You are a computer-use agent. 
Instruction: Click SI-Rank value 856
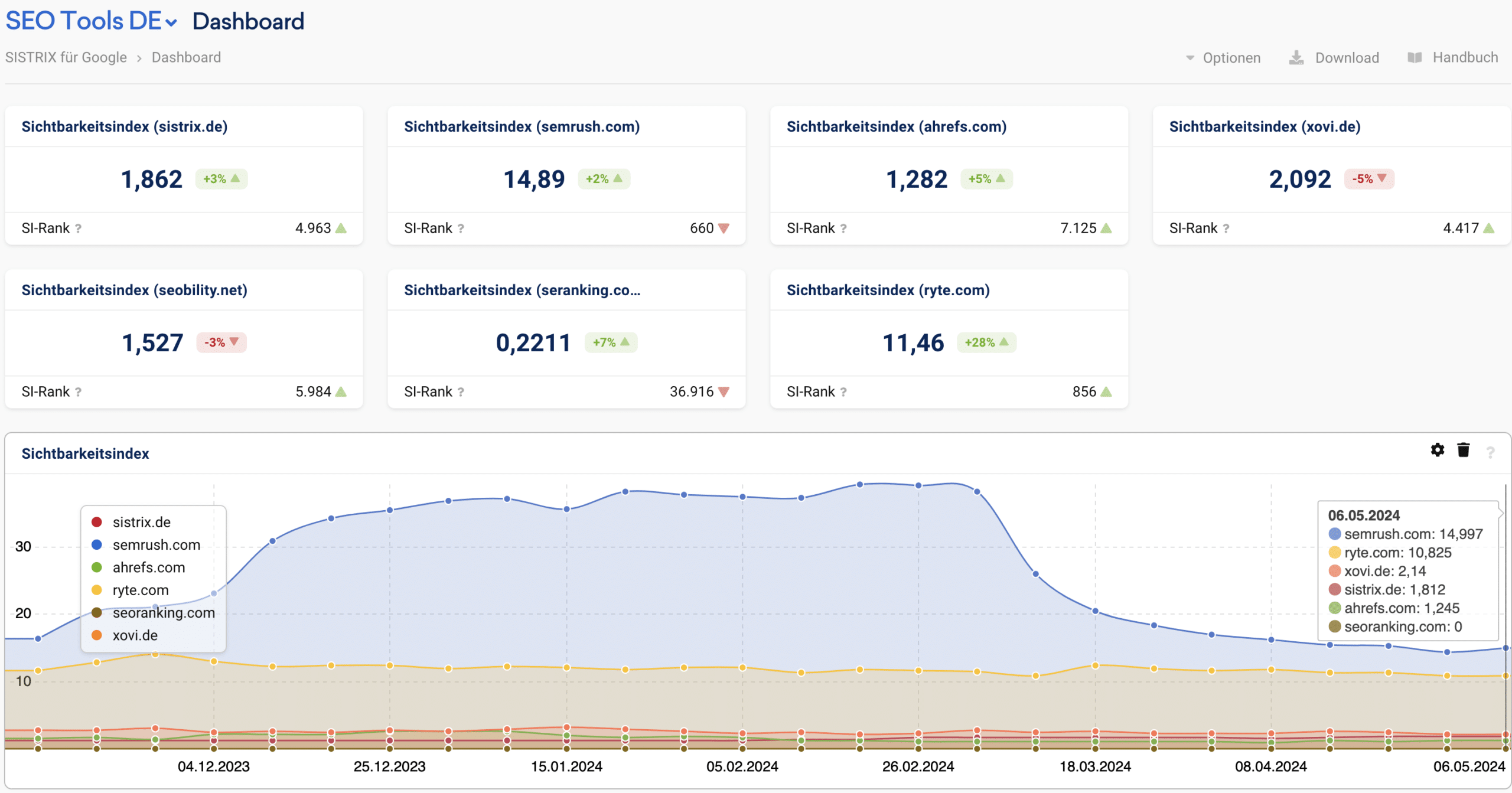pyautogui.click(x=1084, y=392)
